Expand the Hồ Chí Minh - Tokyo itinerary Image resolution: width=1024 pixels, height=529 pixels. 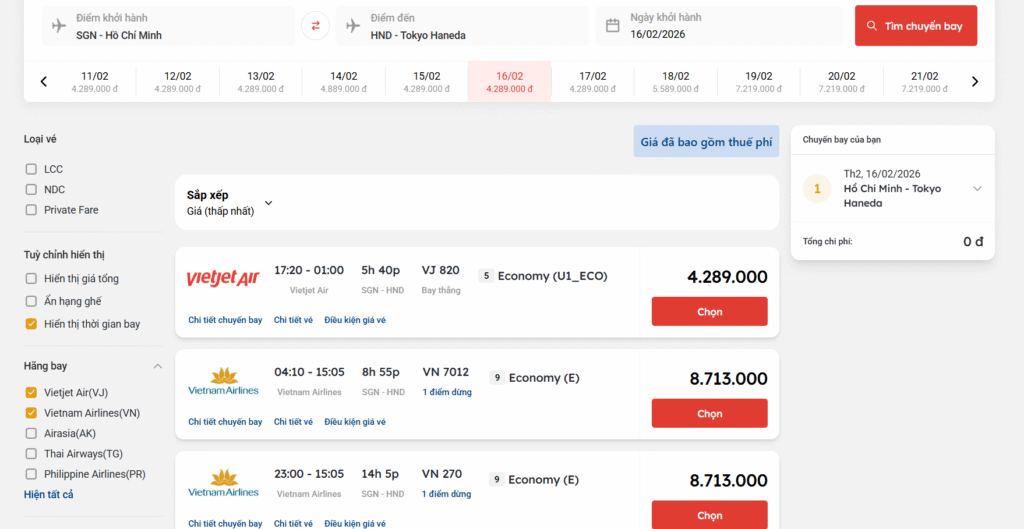977,189
